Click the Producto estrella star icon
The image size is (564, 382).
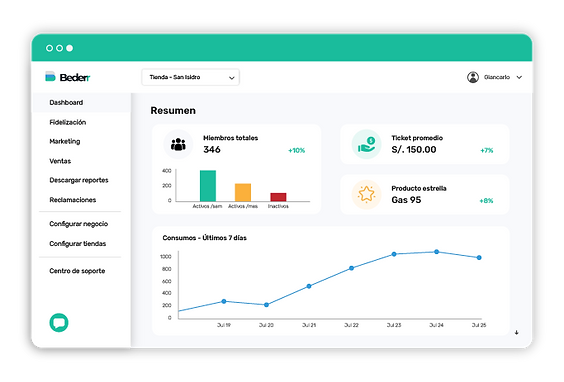[366, 195]
